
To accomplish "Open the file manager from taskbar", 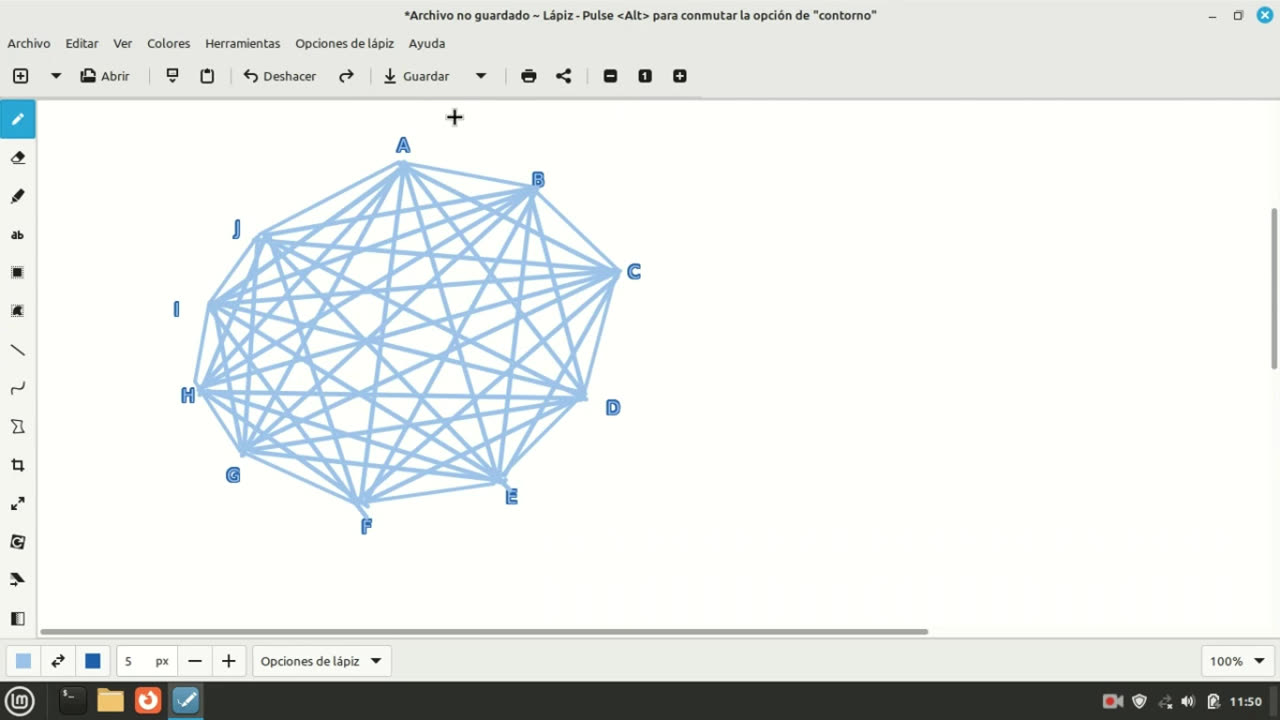I will (x=110, y=701).
